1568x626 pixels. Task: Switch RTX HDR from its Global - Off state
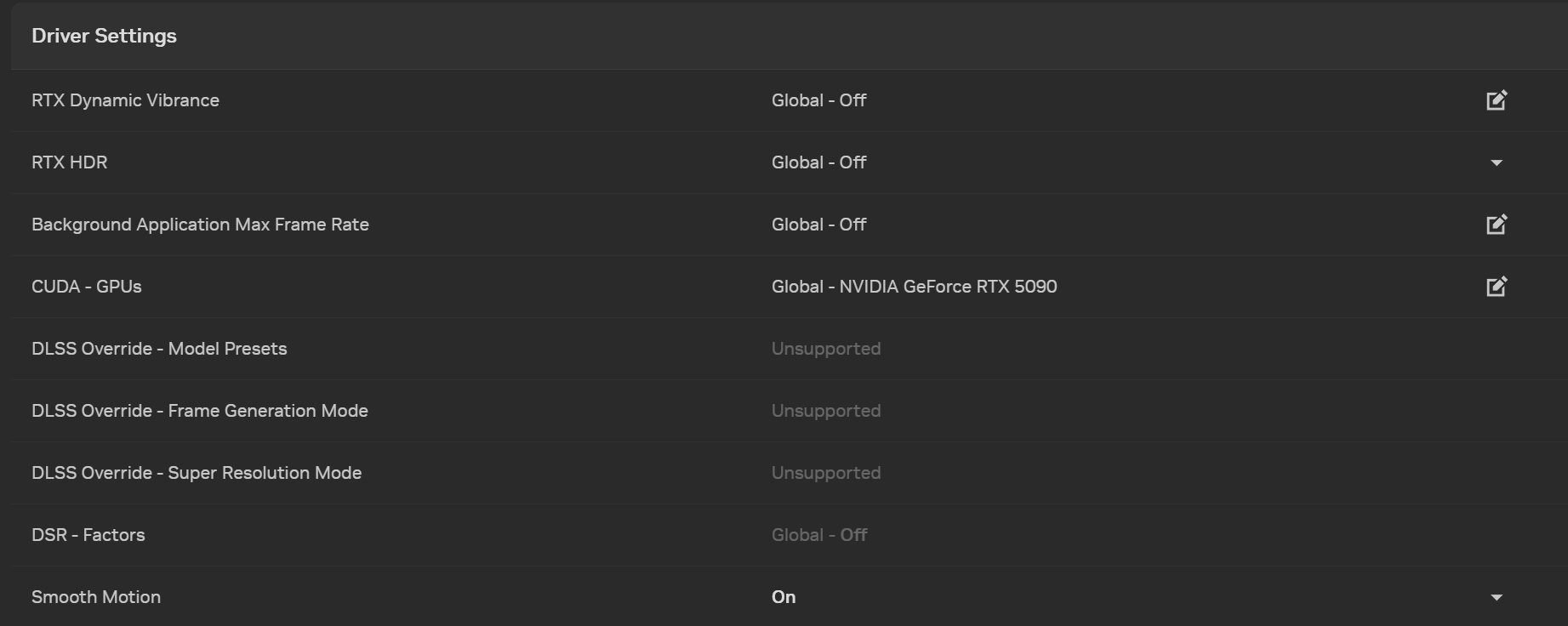[x=1497, y=162]
